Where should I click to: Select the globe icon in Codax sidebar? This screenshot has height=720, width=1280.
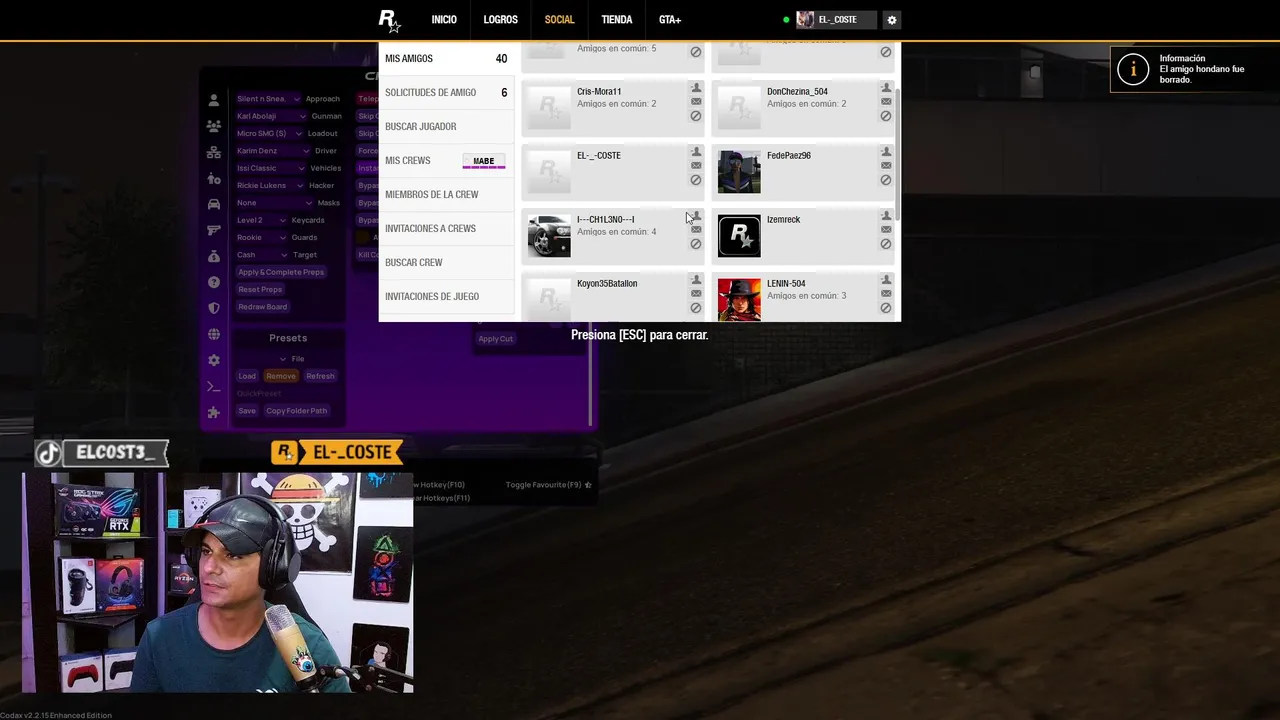214,334
